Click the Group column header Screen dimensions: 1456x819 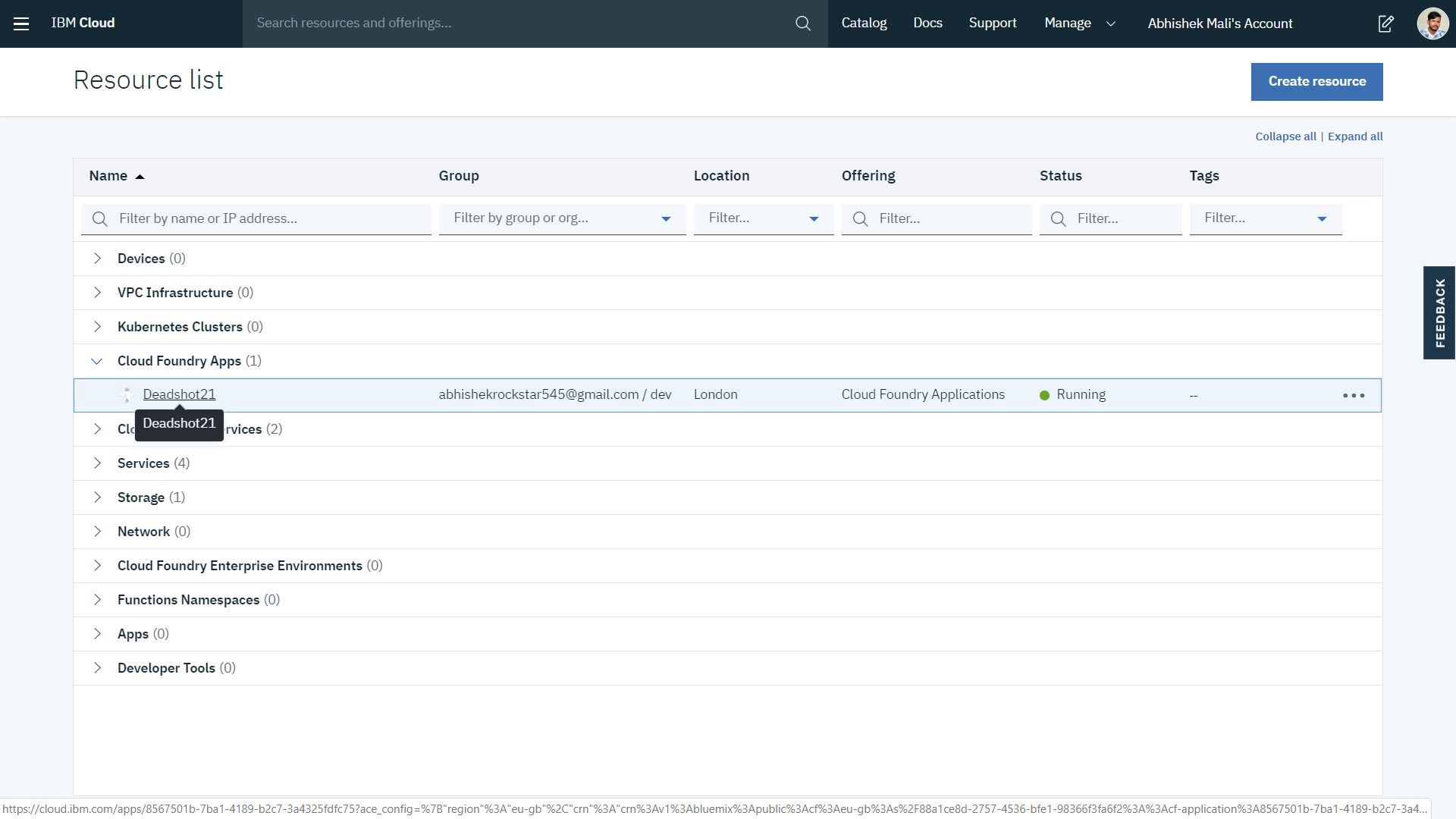(459, 176)
